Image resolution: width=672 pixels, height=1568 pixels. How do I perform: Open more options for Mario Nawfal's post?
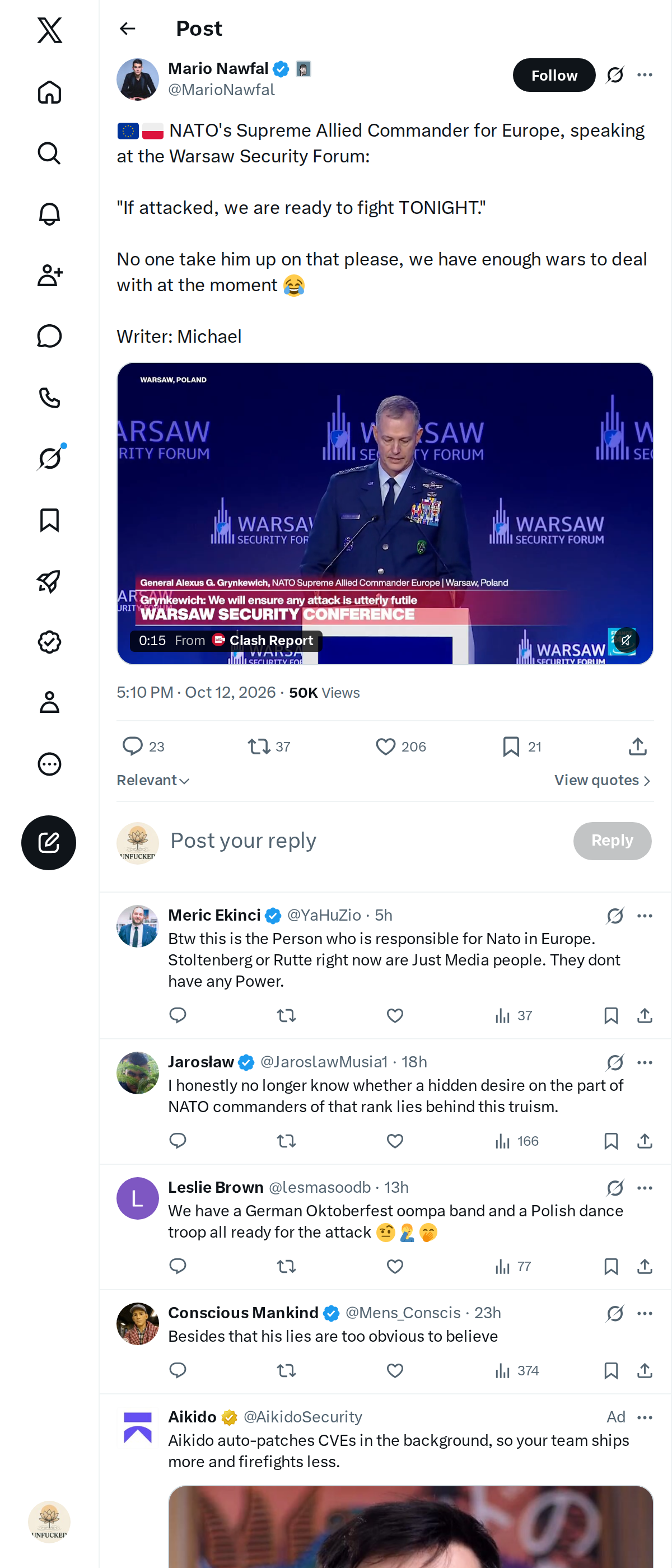pyautogui.click(x=645, y=75)
